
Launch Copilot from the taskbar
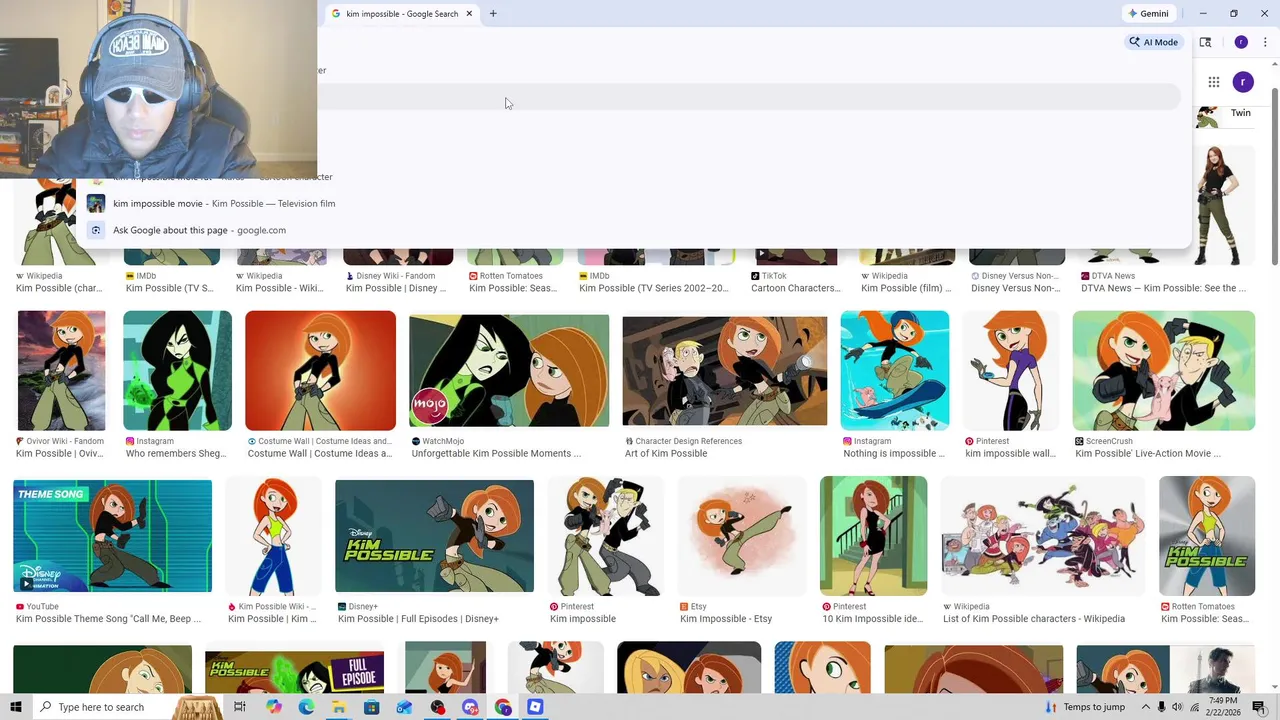(x=273, y=707)
